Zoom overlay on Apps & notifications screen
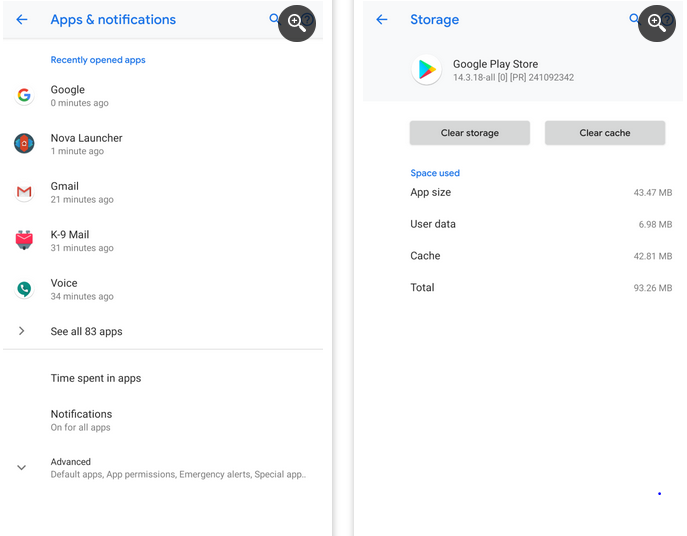Image resolution: width=687 pixels, height=536 pixels. click(297, 23)
